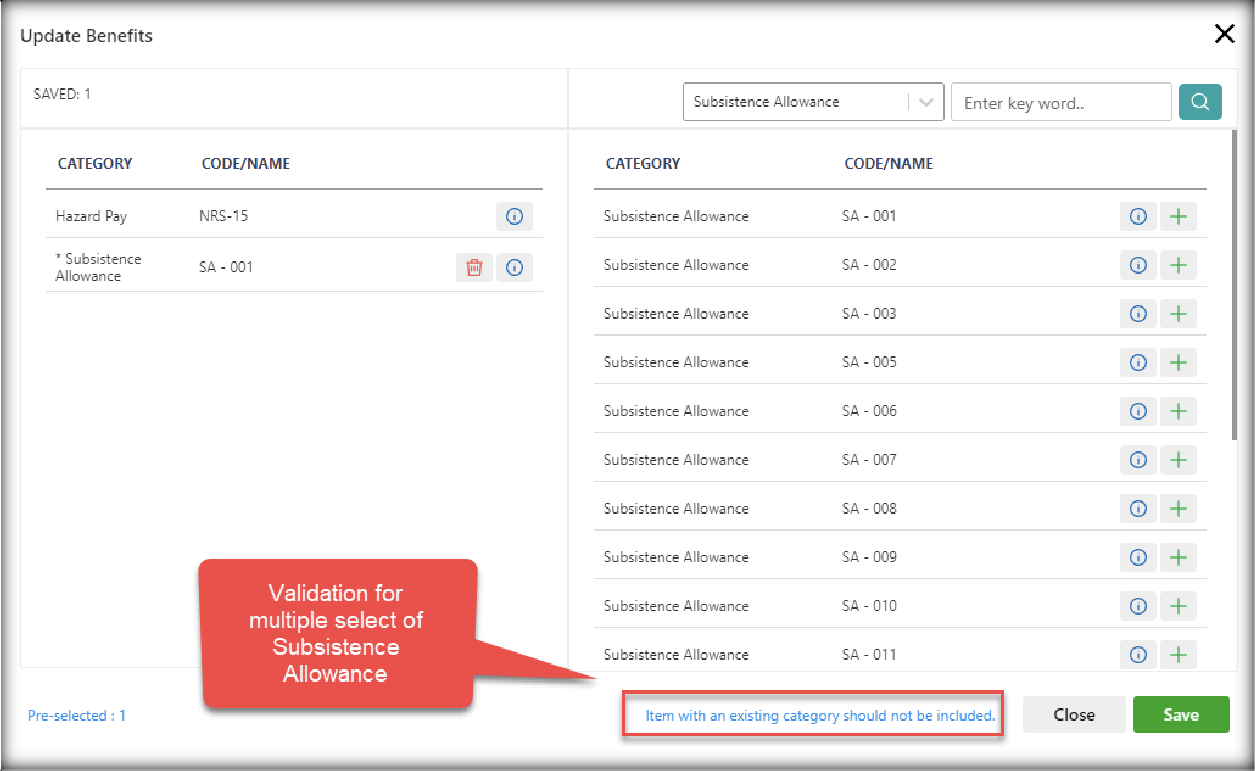Click the Close button
The image size is (1255, 771).
[x=1074, y=715]
